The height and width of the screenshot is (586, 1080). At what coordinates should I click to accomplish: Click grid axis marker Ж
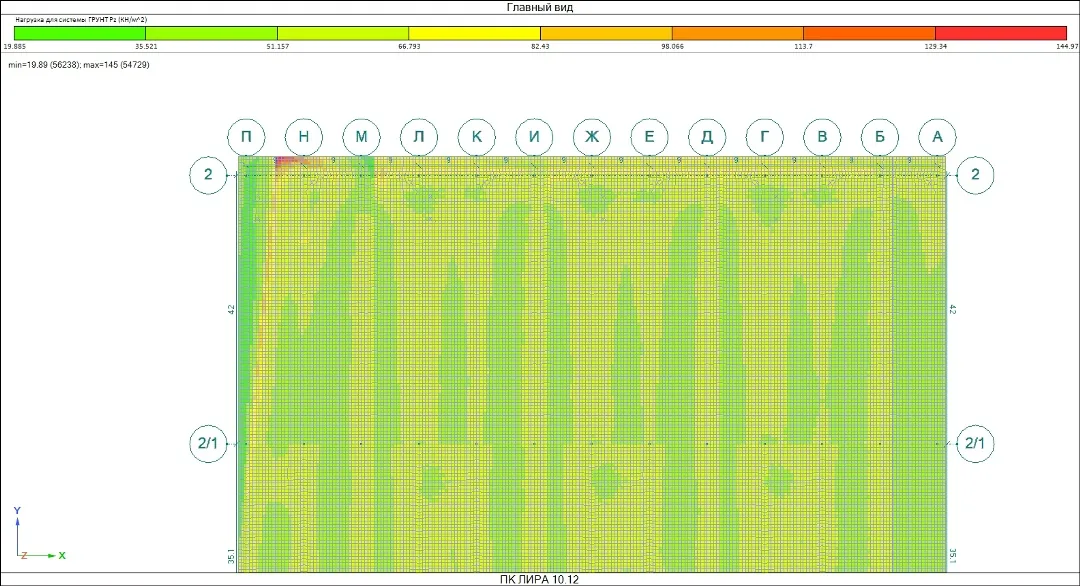(x=592, y=136)
